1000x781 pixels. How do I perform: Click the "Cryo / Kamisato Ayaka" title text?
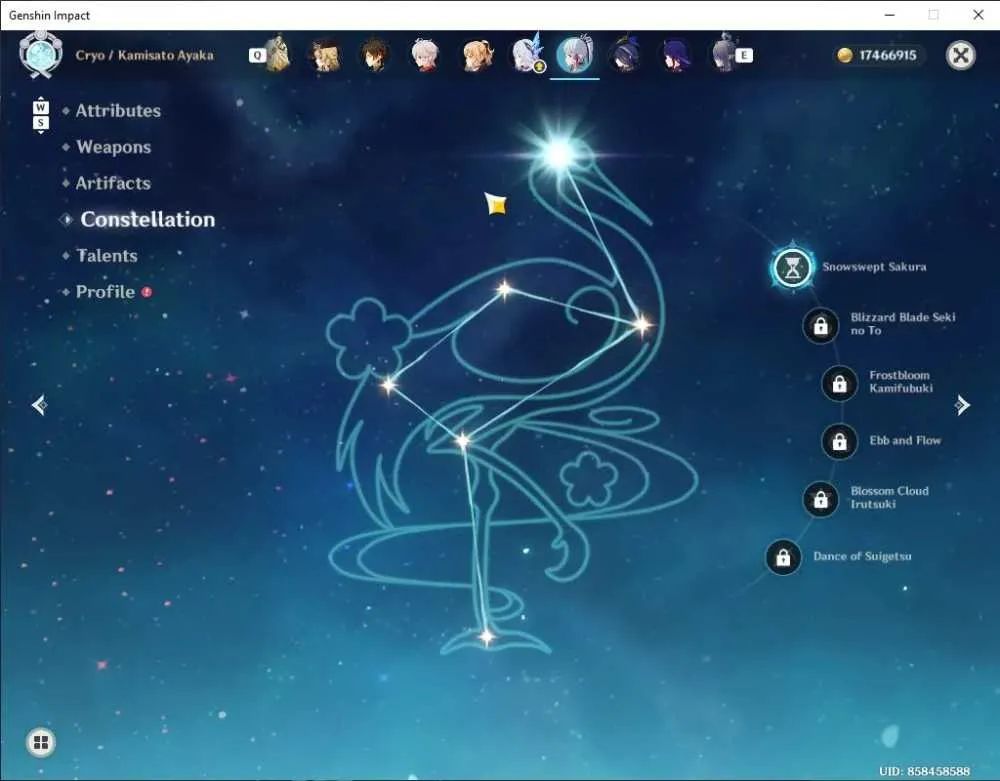(144, 55)
